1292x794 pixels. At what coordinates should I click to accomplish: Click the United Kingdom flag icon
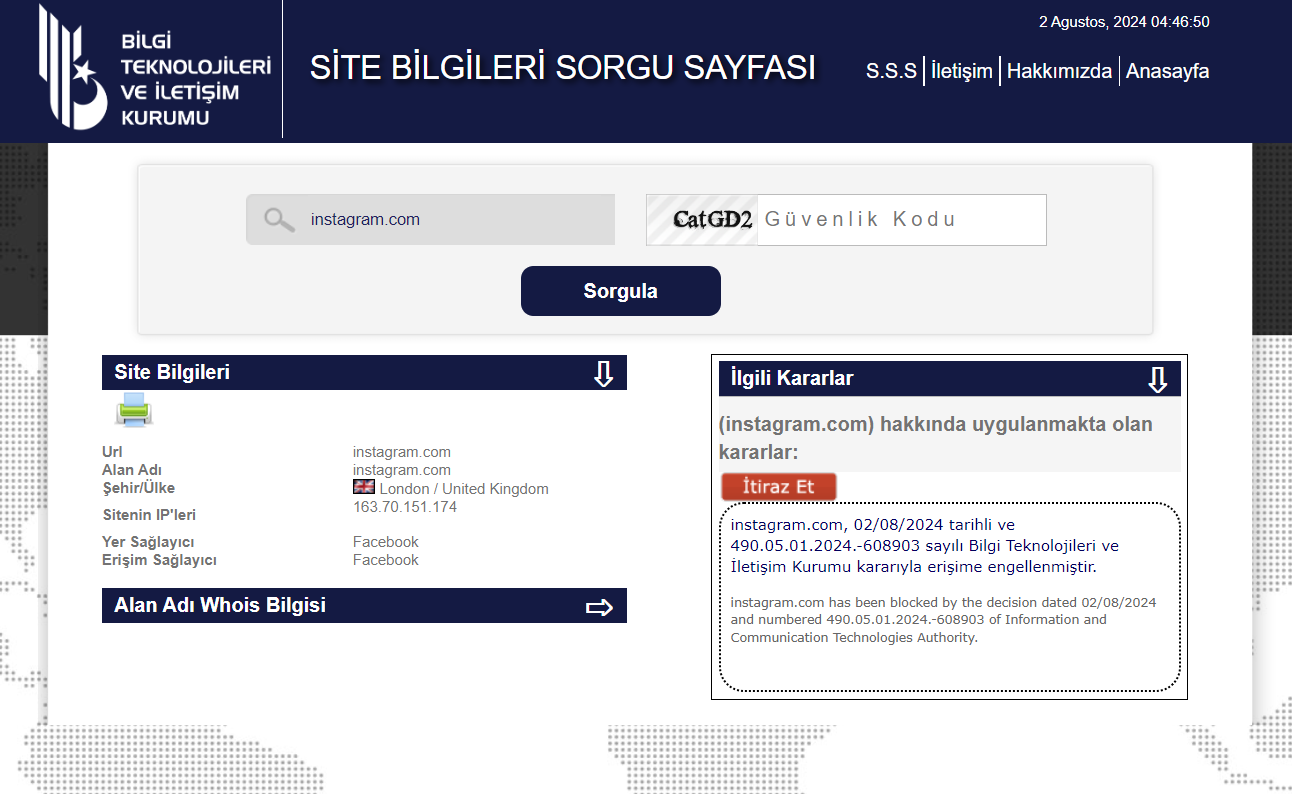364,487
